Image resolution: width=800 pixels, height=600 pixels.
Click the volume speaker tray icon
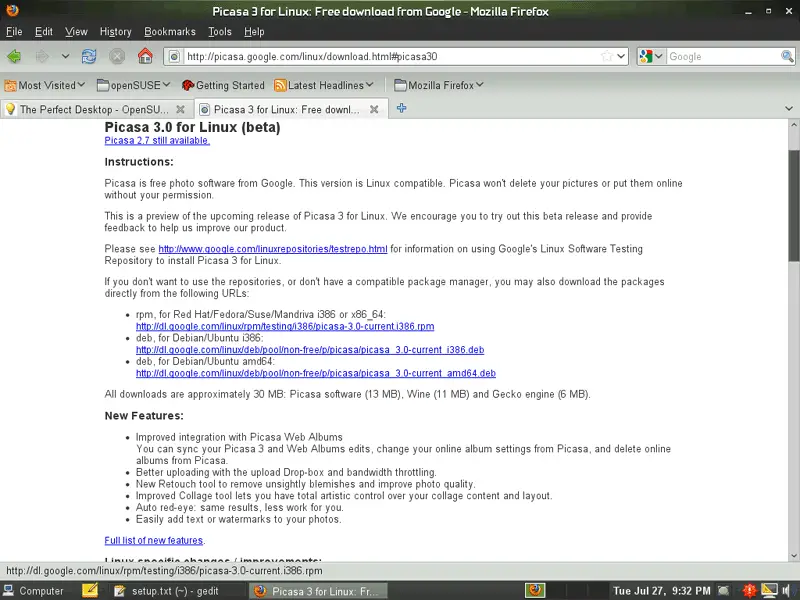tap(787, 591)
